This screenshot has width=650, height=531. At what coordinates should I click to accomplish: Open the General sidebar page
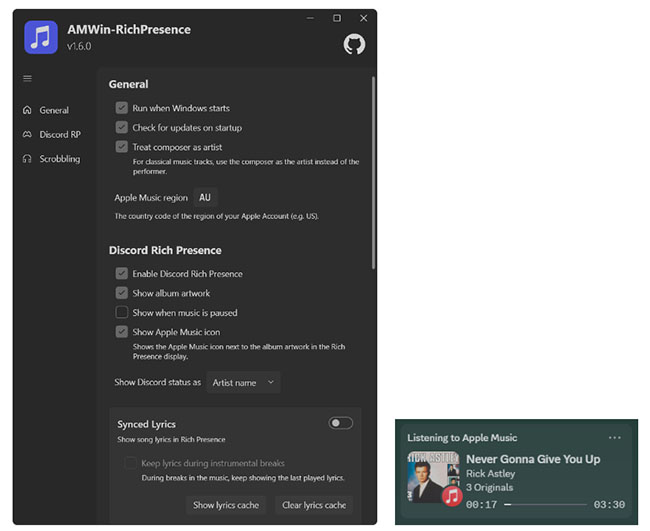[x=54, y=110]
